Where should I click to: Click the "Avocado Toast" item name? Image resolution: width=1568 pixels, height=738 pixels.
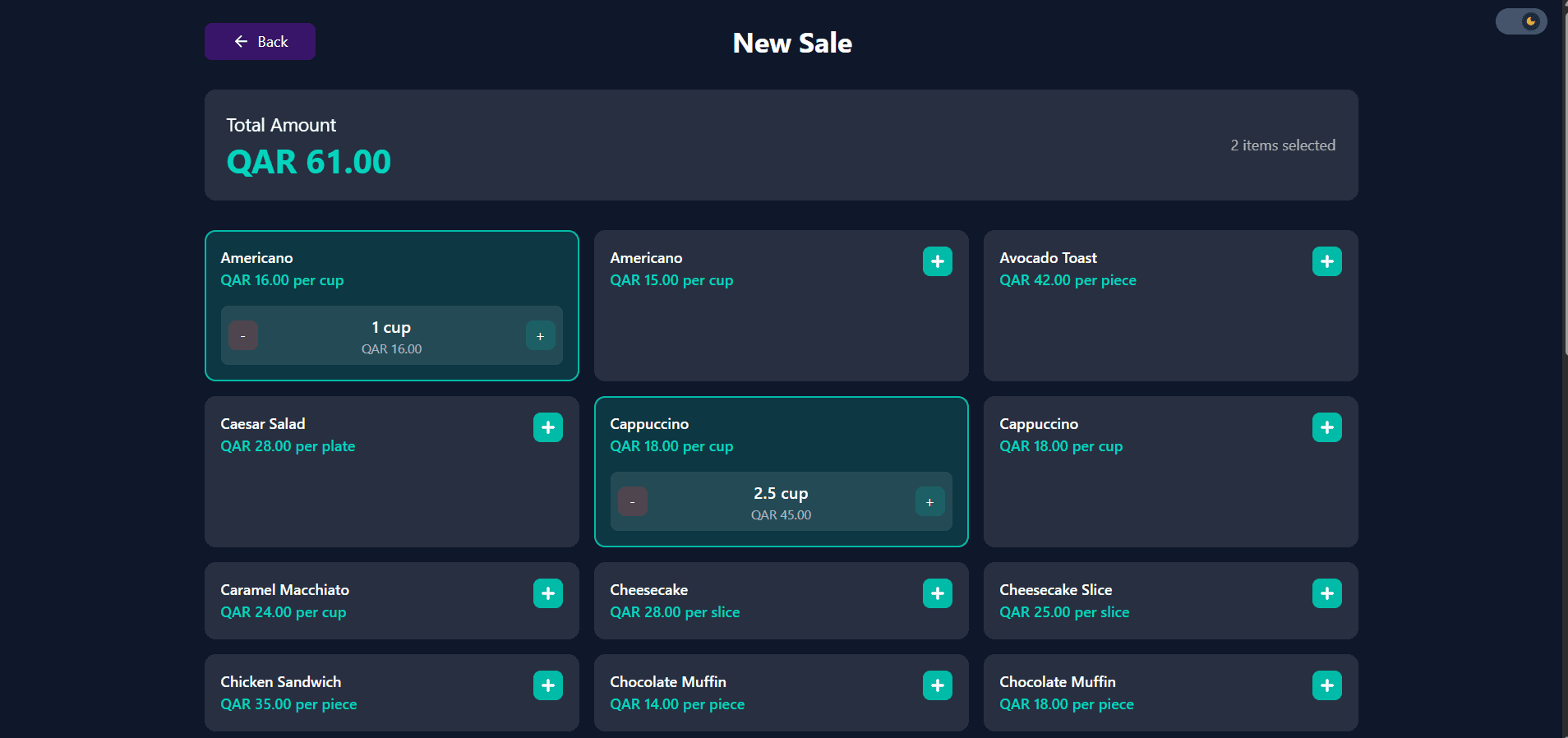point(1048,258)
